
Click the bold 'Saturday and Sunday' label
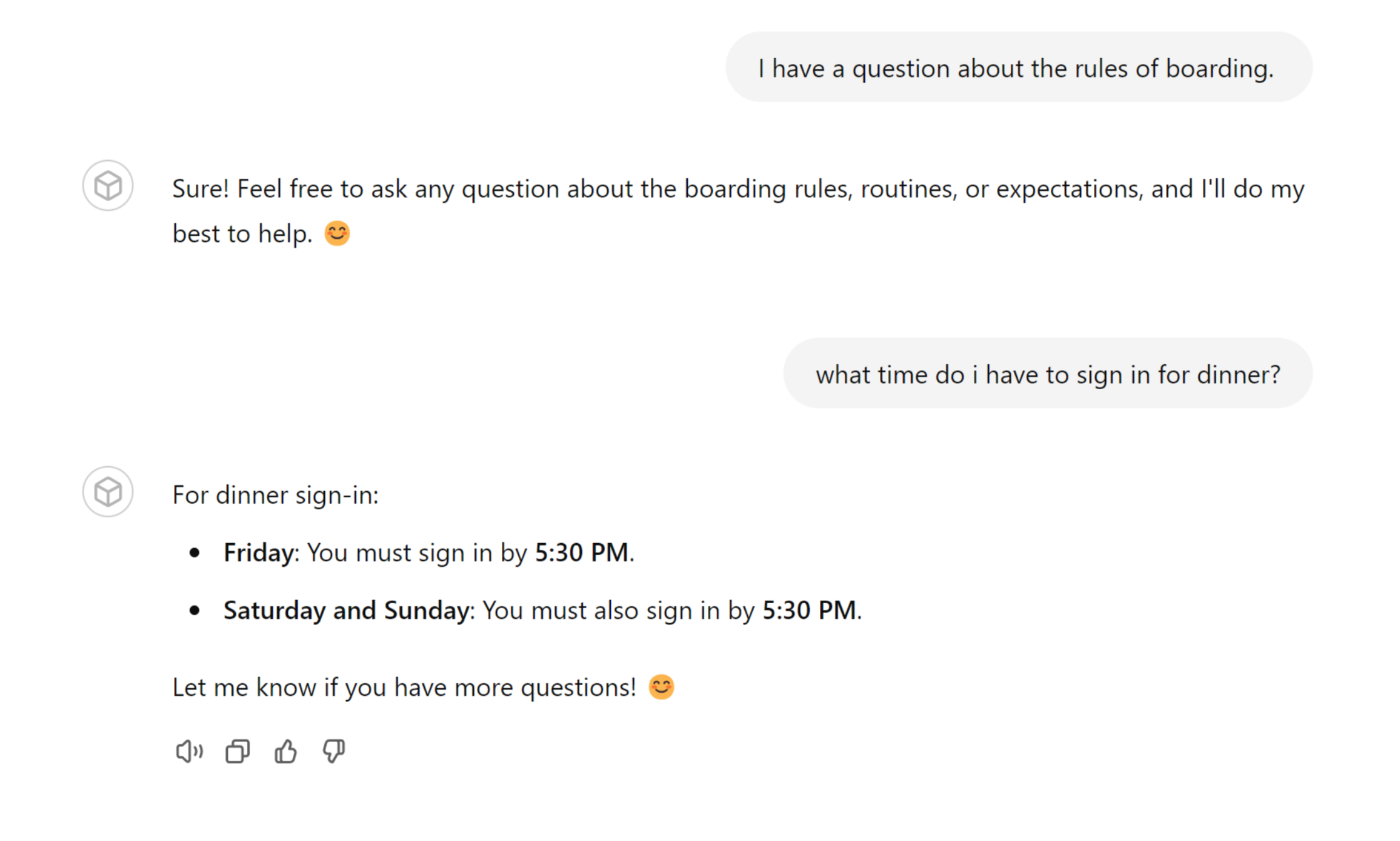click(x=346, y=610)
